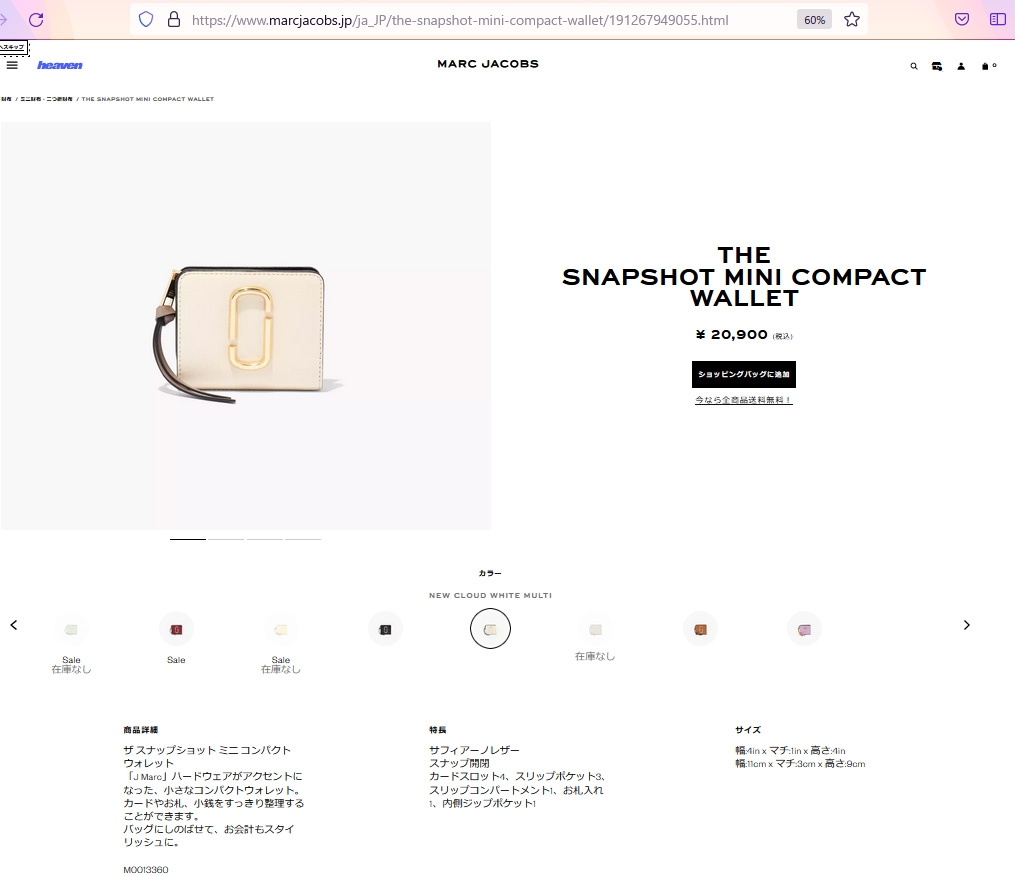
Task: Click the free shipping underlined link
Action: pyautogui.click(x=744, y=400)
